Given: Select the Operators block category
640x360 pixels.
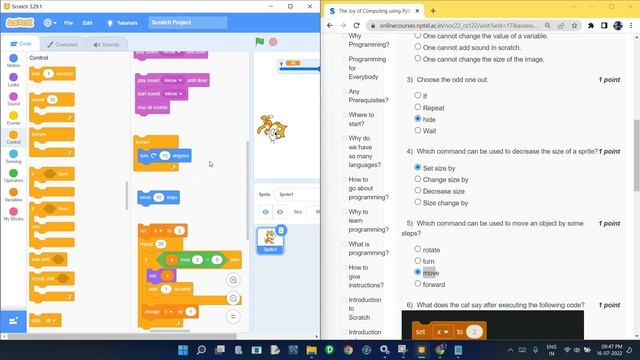Looking at the screenshot, I should pyautogui.click(x=13, y=176).
